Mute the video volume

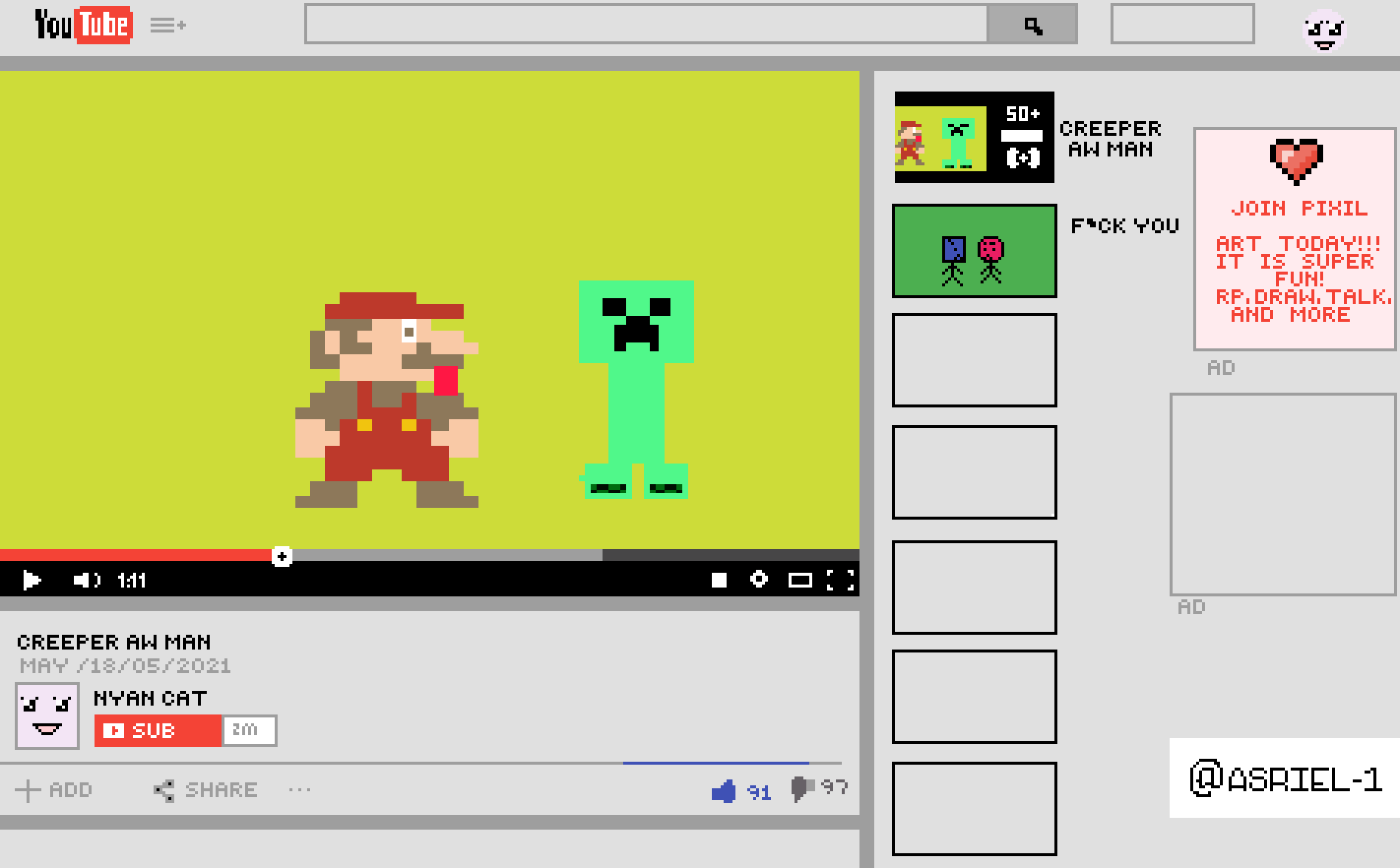pyautogui.click(x=86, y=580)
